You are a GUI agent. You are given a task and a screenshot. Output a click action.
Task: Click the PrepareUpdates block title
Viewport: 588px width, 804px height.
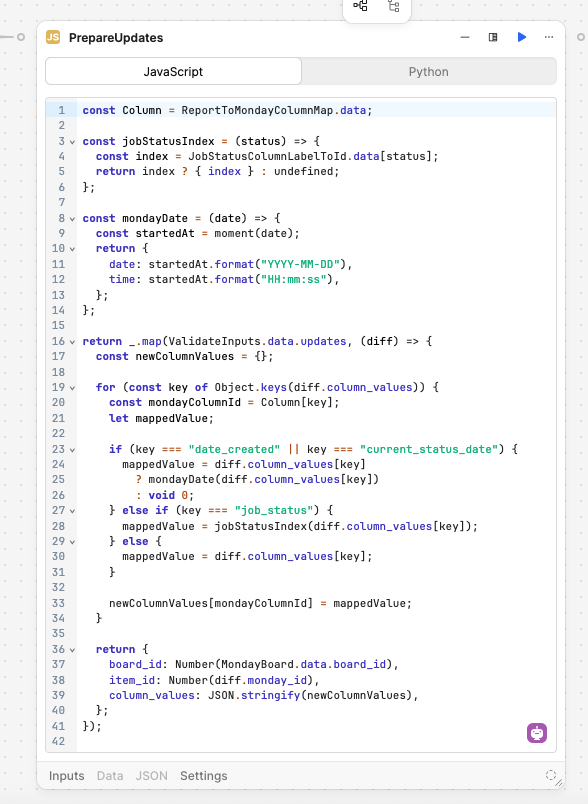(116, 38)
